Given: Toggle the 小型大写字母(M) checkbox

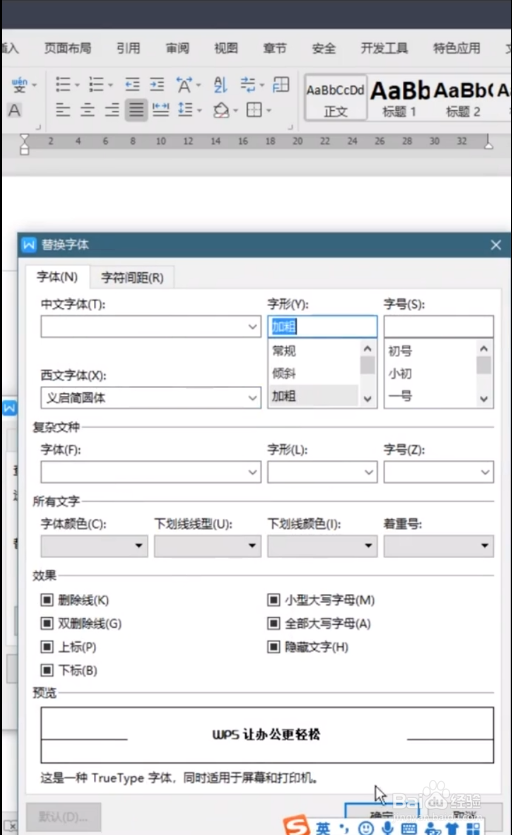Looking at the screenshot, I should (x=273, y=600).
